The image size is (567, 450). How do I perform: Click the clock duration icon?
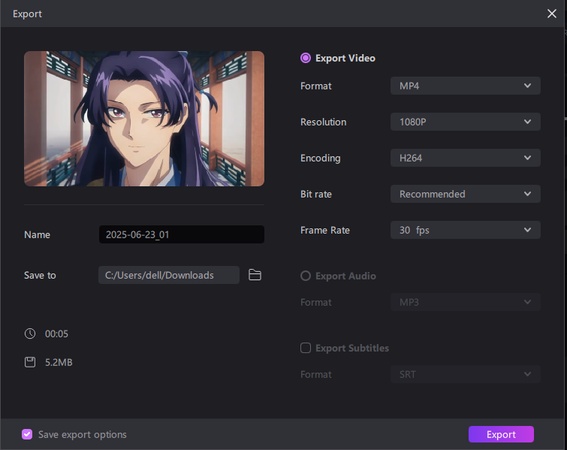tap(30, 333)
